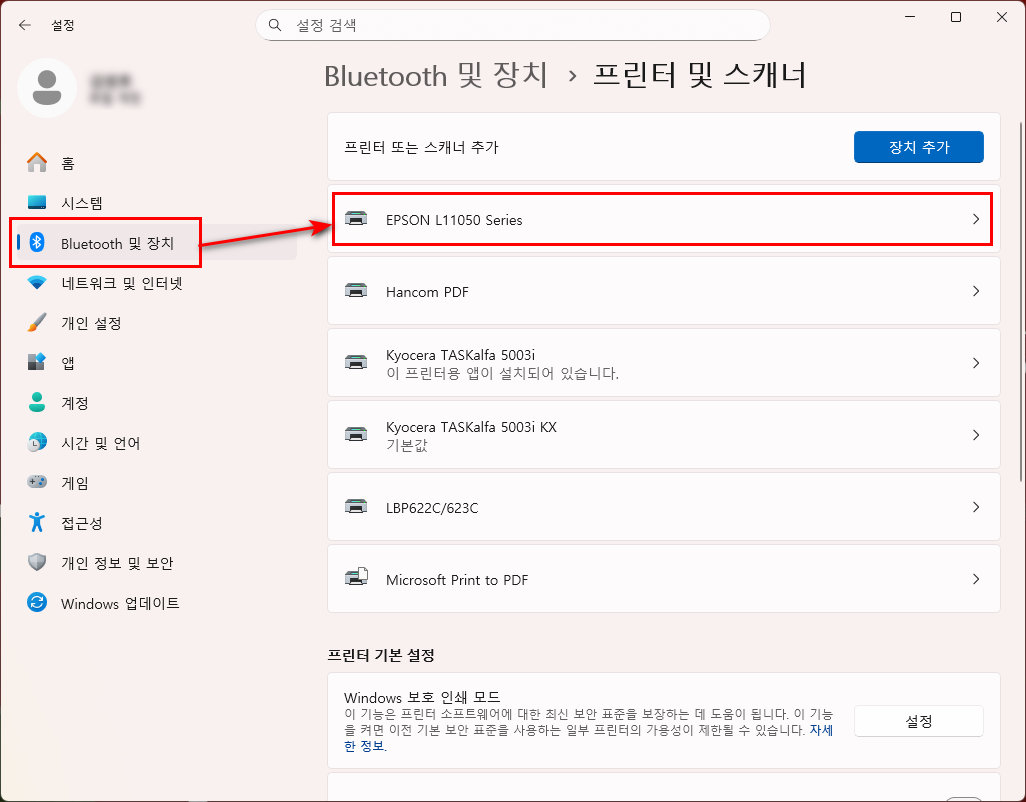Minimize the Settings window
Viewport: 1026px width, 802px height.
(910, 17)
